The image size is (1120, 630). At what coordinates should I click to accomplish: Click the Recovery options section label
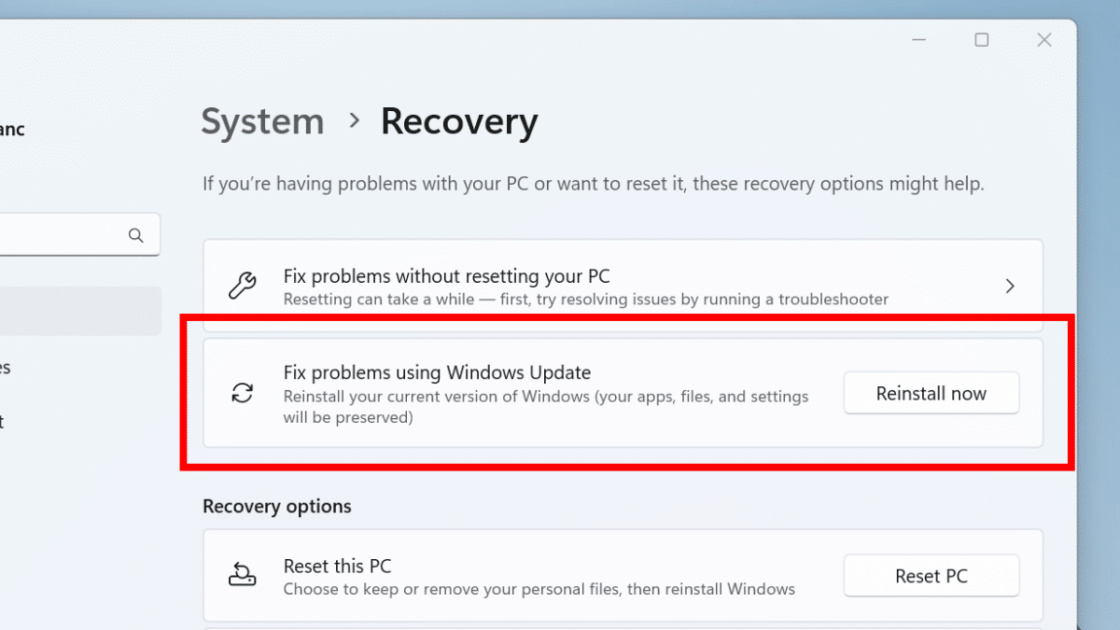pyautogui.click(x=277, y=506)
